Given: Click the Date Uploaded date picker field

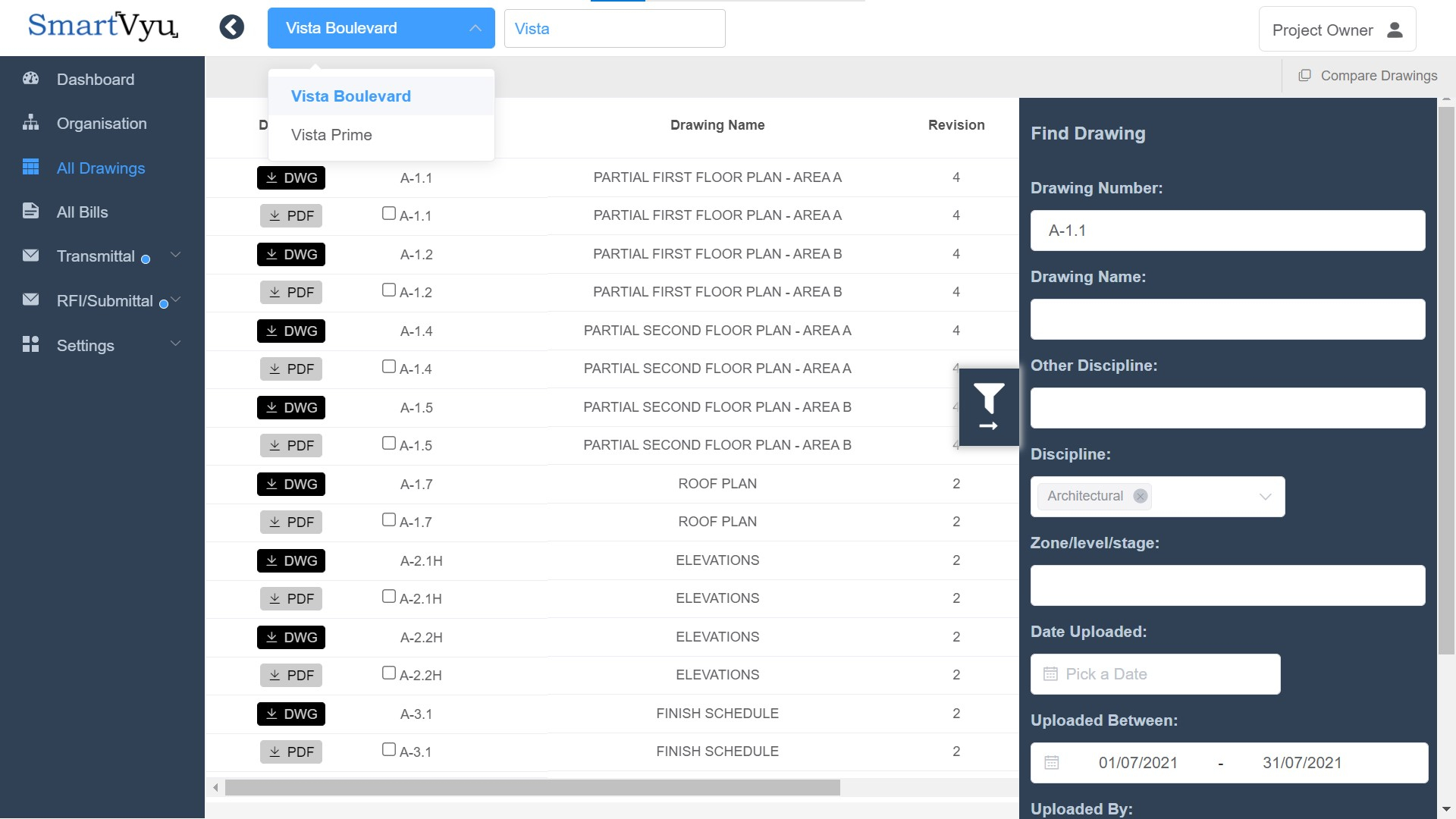Looking at the screenshot, I should pyautogui.click(x=1155, y=673).
